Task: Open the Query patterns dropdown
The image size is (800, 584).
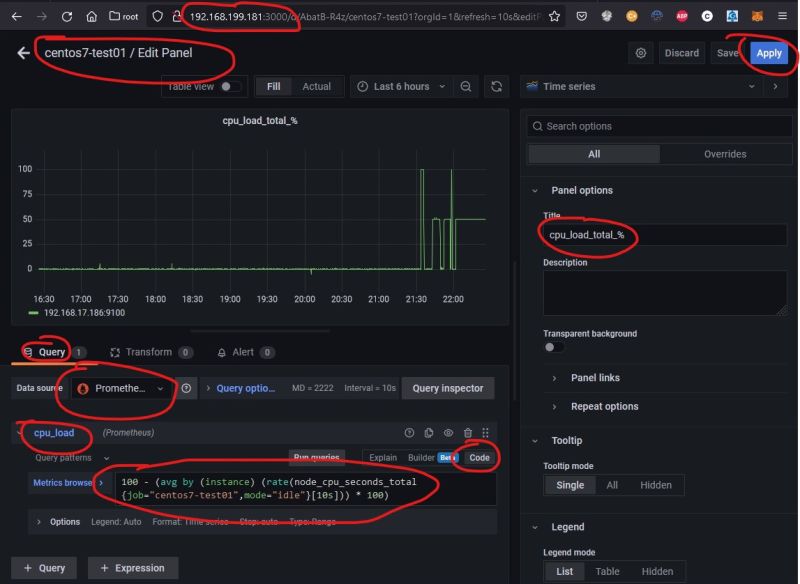Action: click(72, 458)
